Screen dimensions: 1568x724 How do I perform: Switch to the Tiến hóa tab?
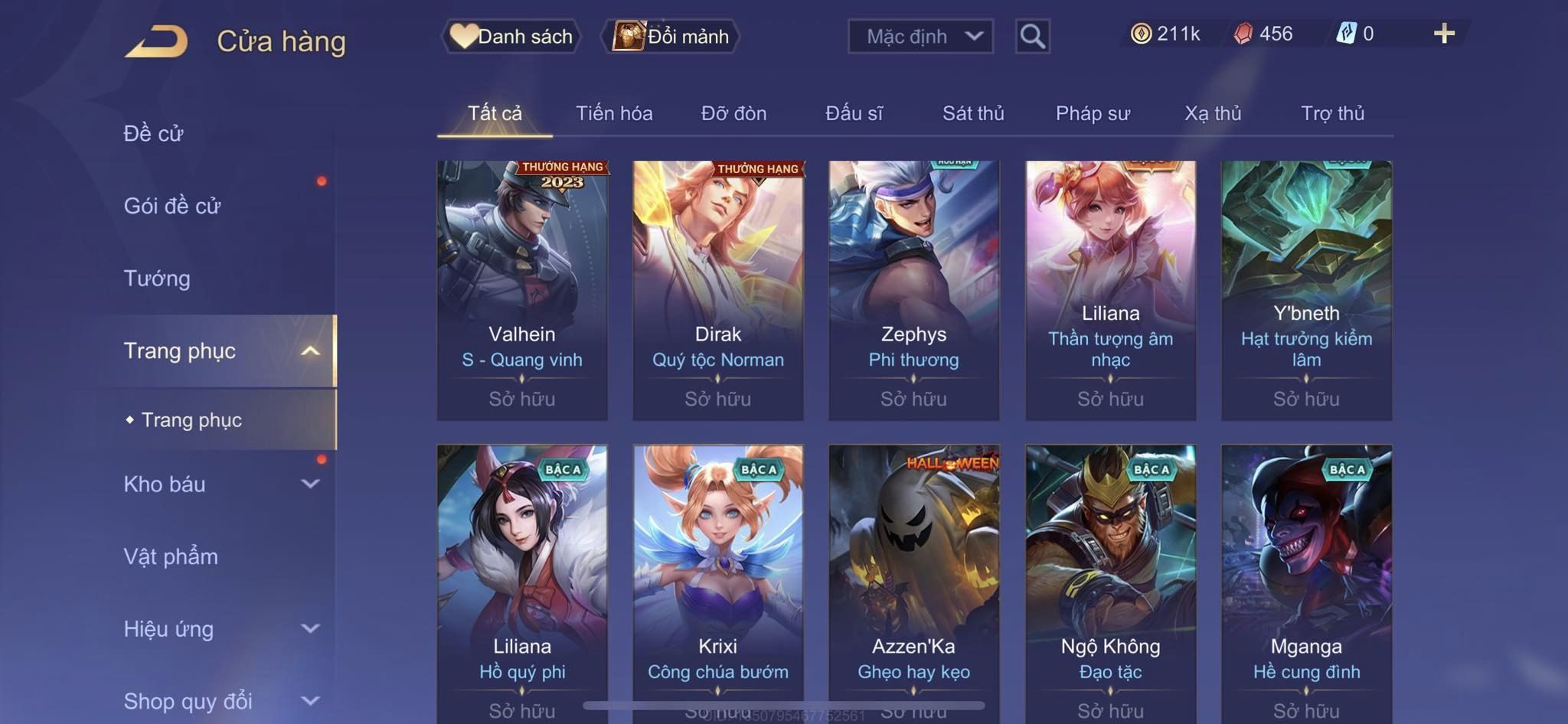[x=614, y=113]
